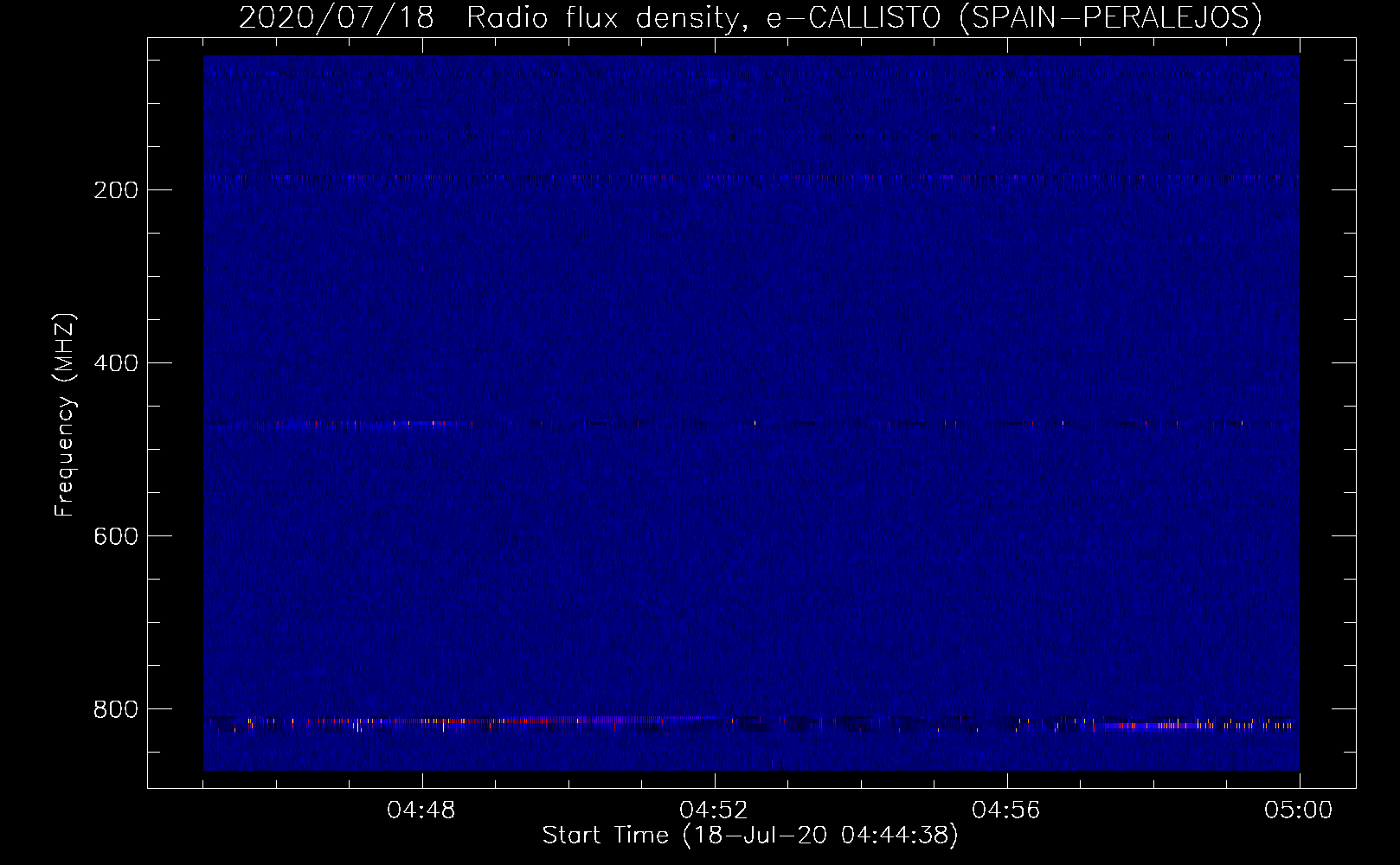Click the 04:48 time axis label
The width and height of the screenshot is (1400, 865).
coord(421,811)
